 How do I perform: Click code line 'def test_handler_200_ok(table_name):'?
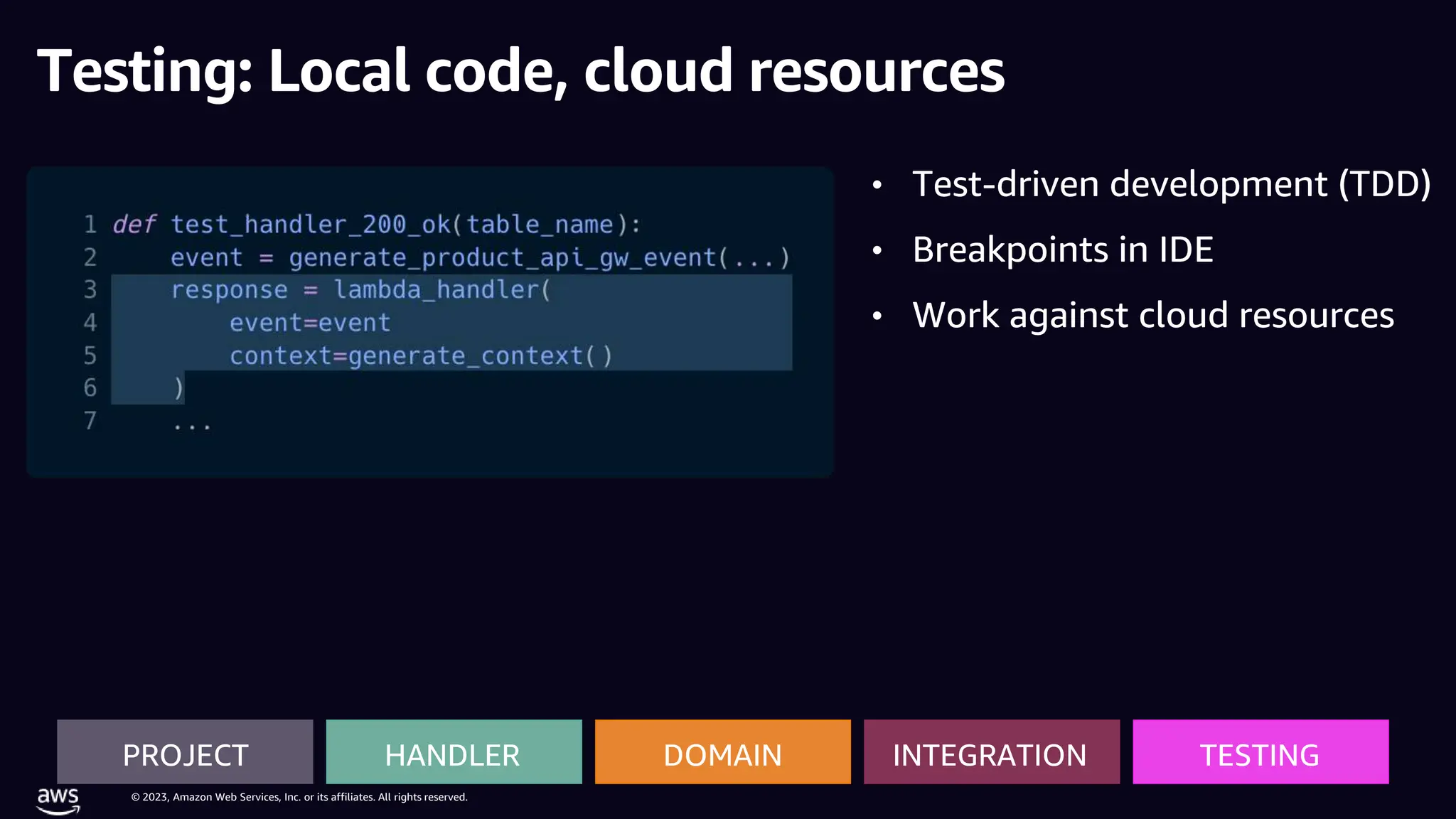coord(377,225)
